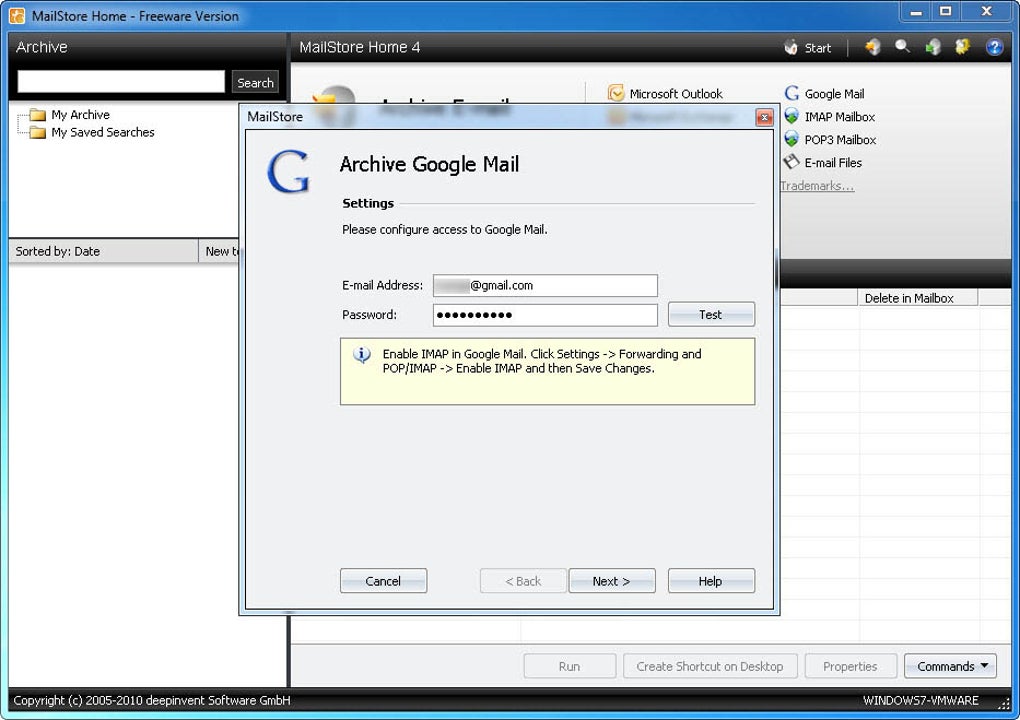Close the MailStore dialog with red X
Image resolution: width=1020 pixels, height=720 pixels.
coord(764,117)
